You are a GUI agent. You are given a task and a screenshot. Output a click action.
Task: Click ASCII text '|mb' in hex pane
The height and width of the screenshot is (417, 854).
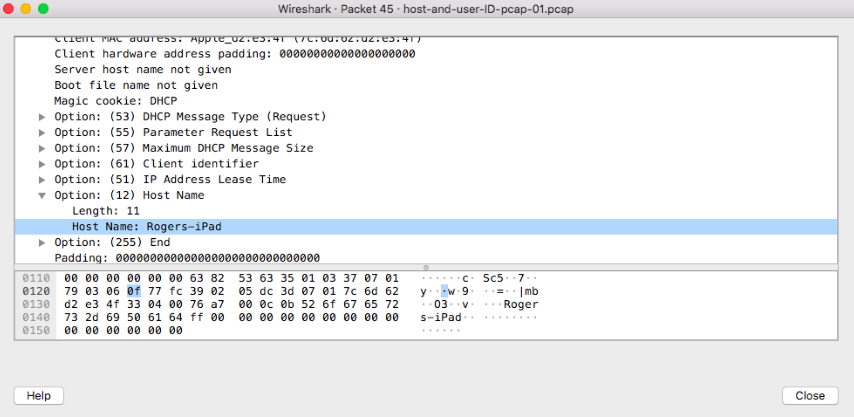pyautogui.click(x=528, y=291)
